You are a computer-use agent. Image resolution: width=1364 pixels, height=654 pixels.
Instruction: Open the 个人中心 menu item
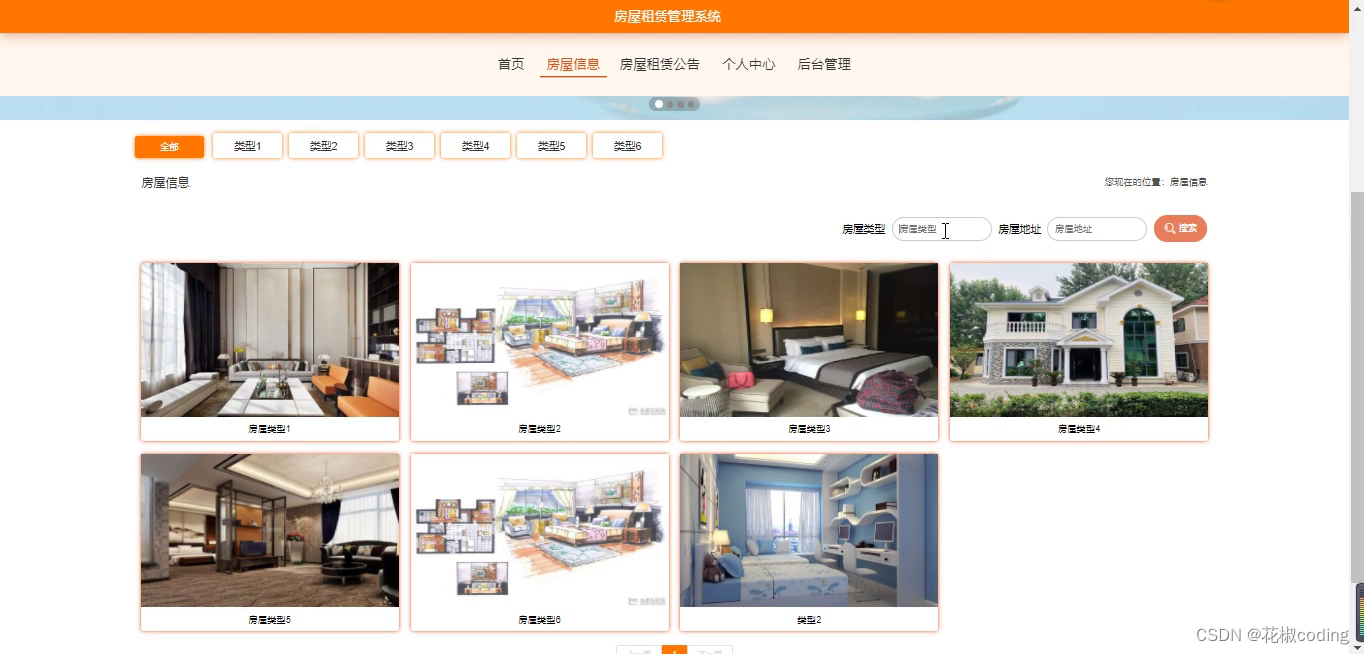click(x=748, y=63)
